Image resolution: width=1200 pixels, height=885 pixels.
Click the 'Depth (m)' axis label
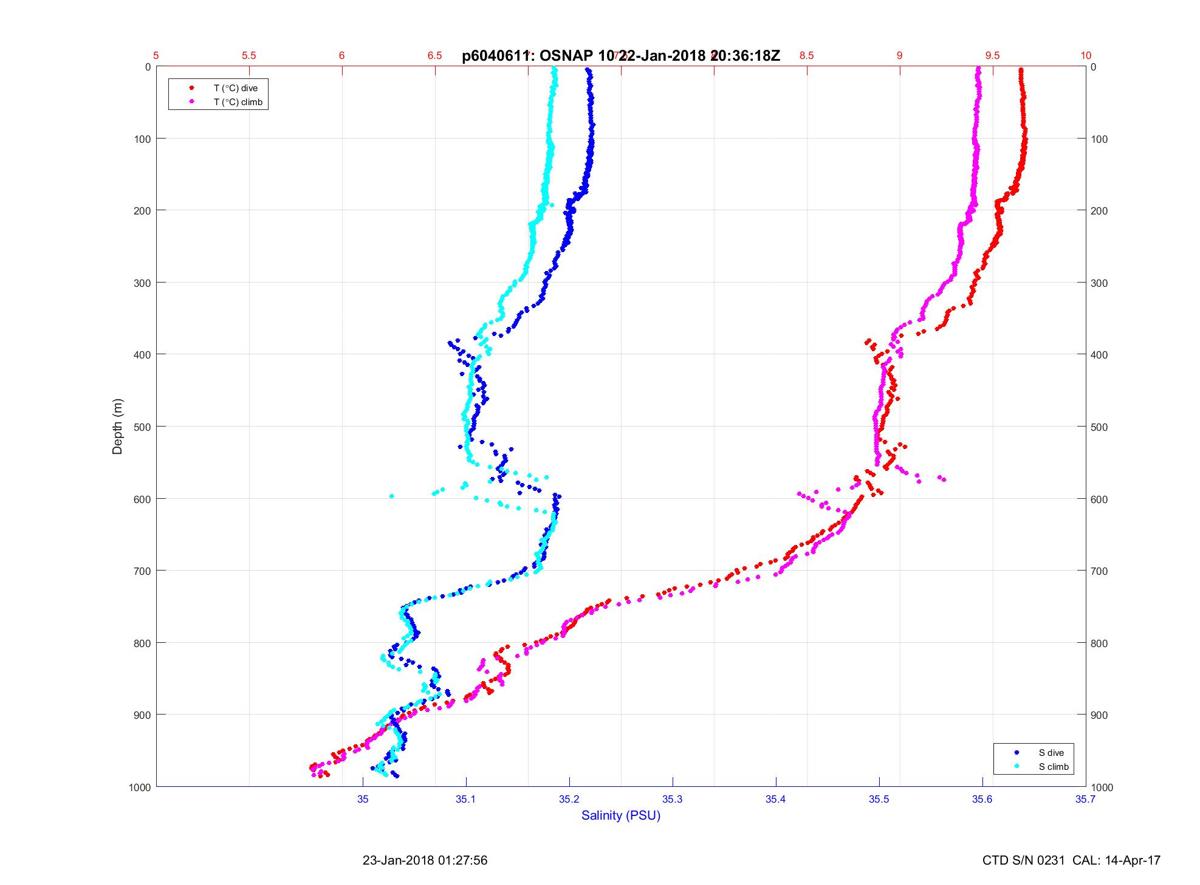(x=118, y=427)
